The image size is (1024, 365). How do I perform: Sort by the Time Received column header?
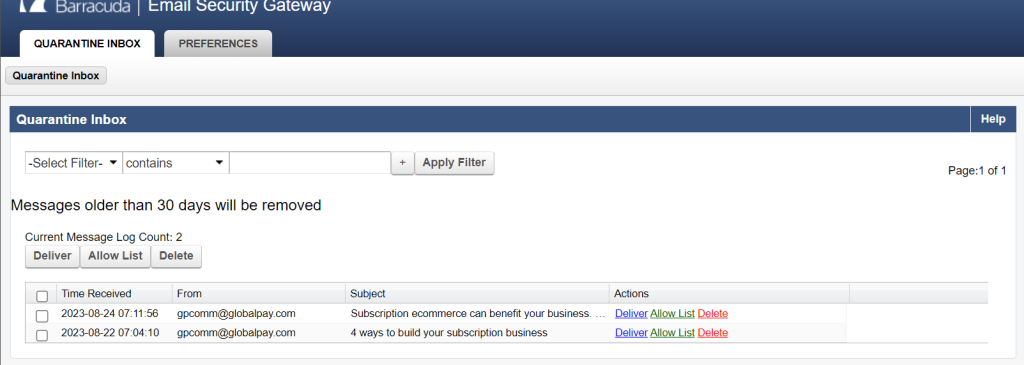96,294
